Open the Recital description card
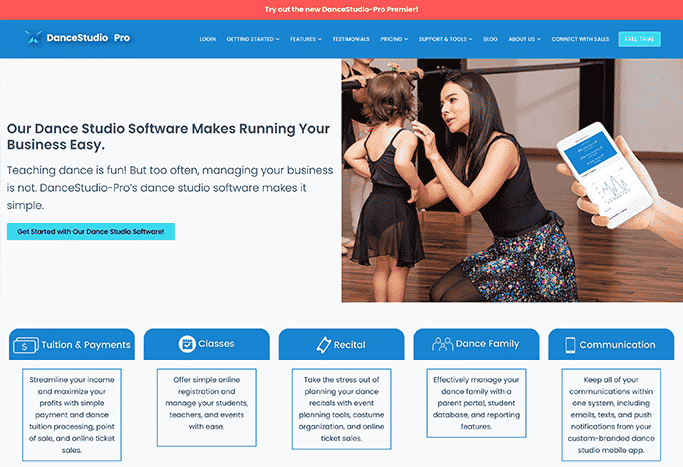The image size is (683, 467). (342, 409)
